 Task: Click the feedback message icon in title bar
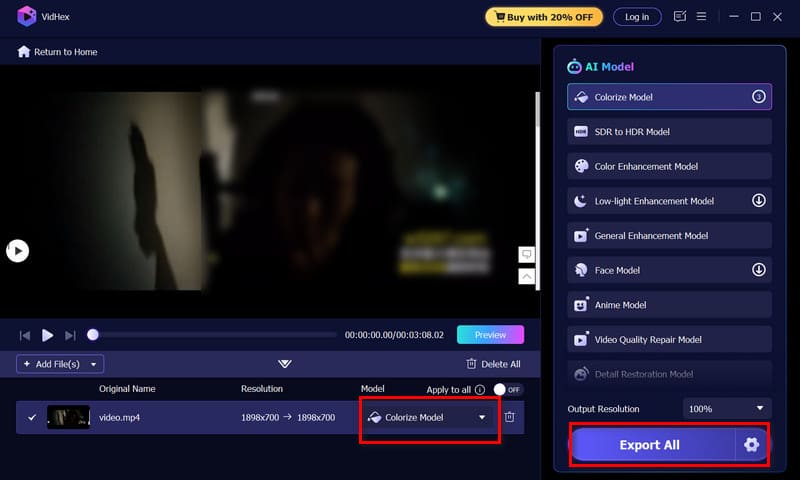point(680,17)
